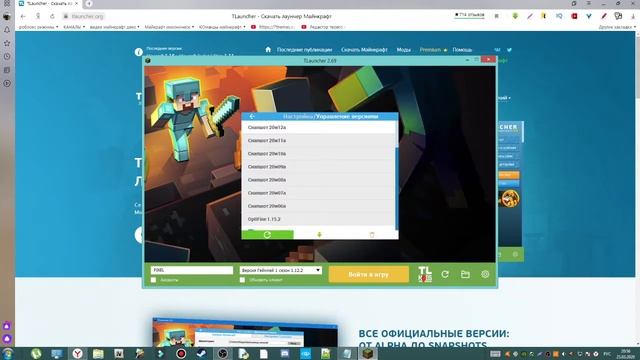Image resolution: width=640 pixels, height=360 pixels.
Task: Open a new browser tab with the plus button
Action: (89, 4)
